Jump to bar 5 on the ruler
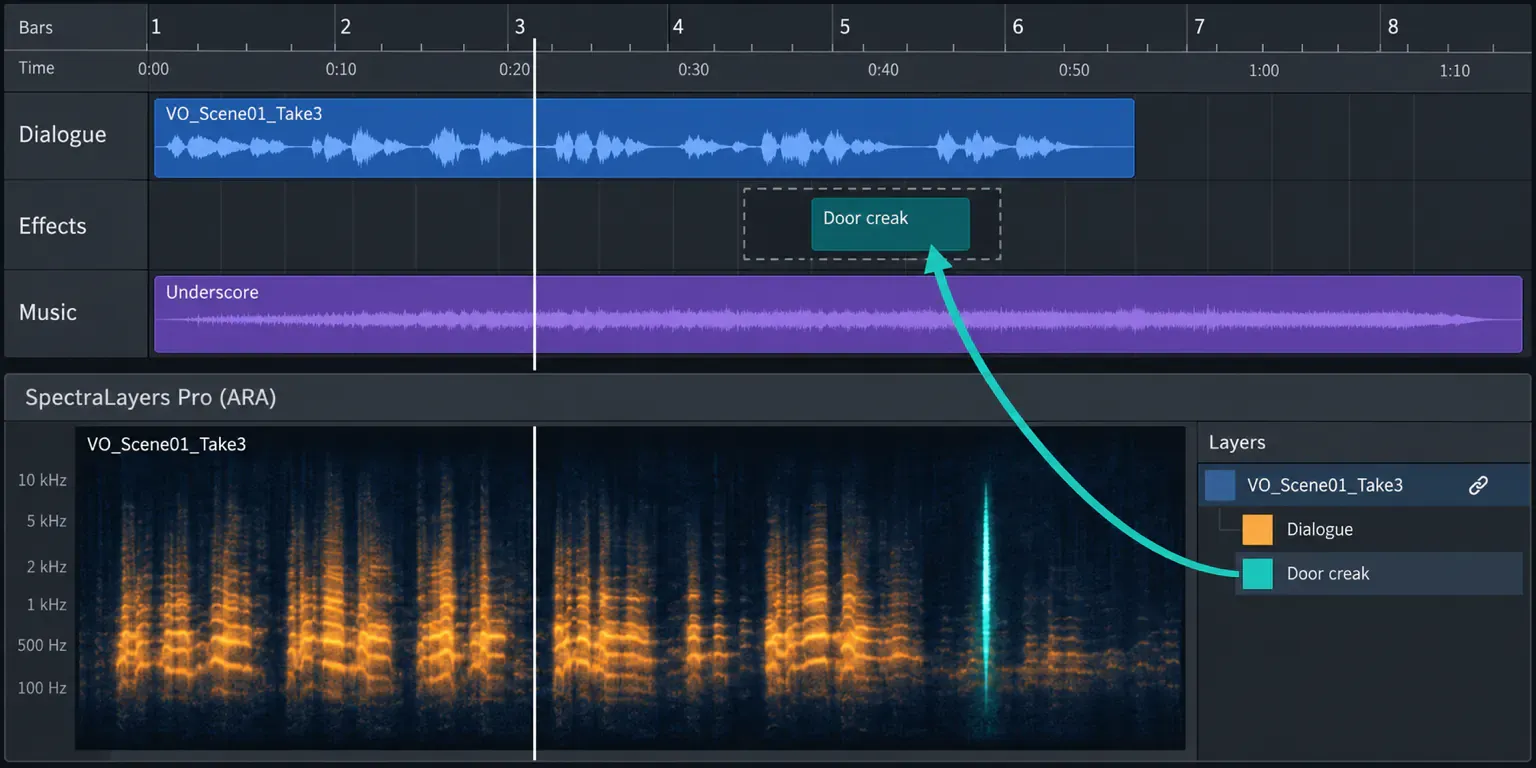The height and width of the screenshot is (768, 1536). pyautogui.click(x=845, y=27)
